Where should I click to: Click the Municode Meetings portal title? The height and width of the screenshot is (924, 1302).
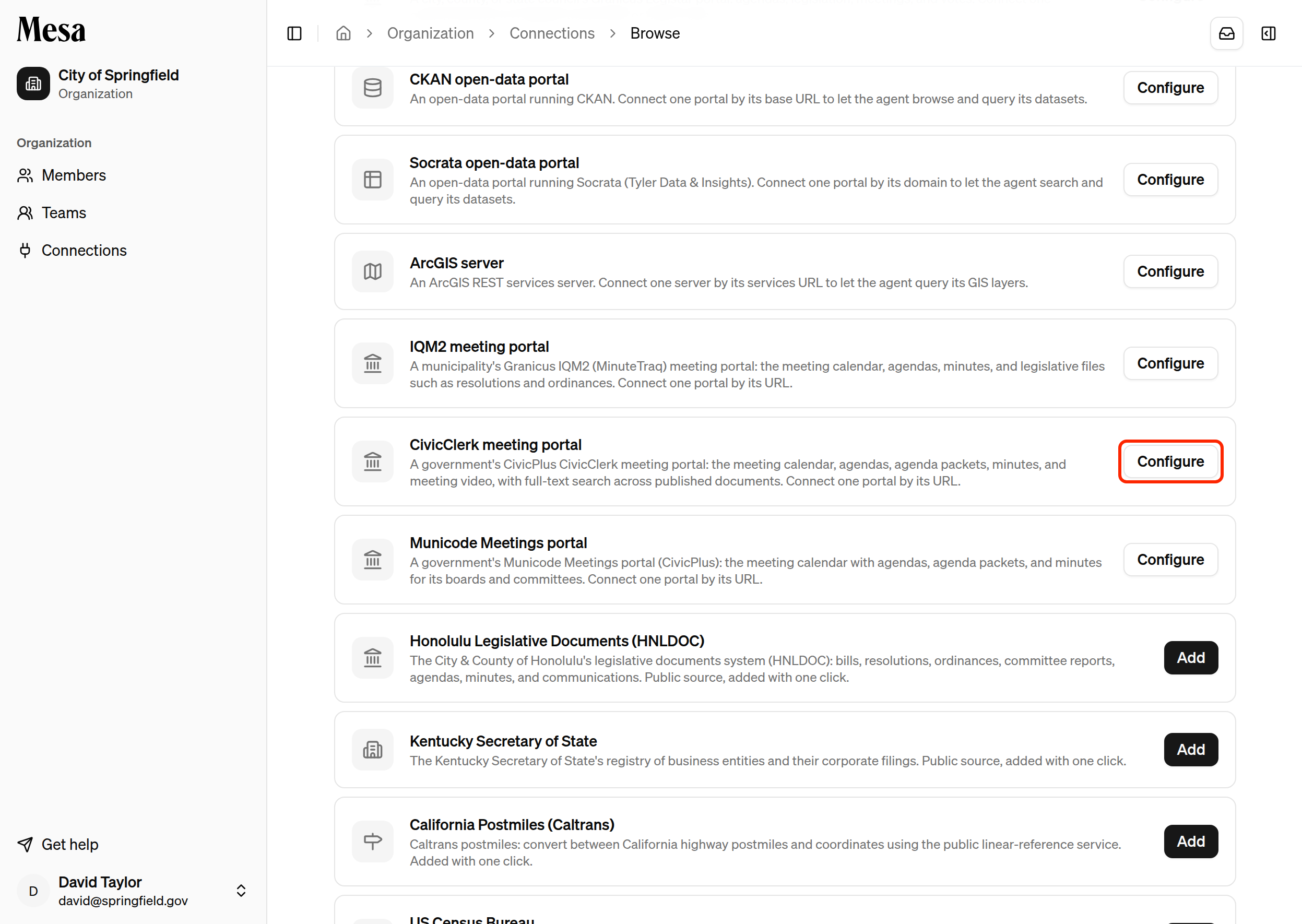498,543
